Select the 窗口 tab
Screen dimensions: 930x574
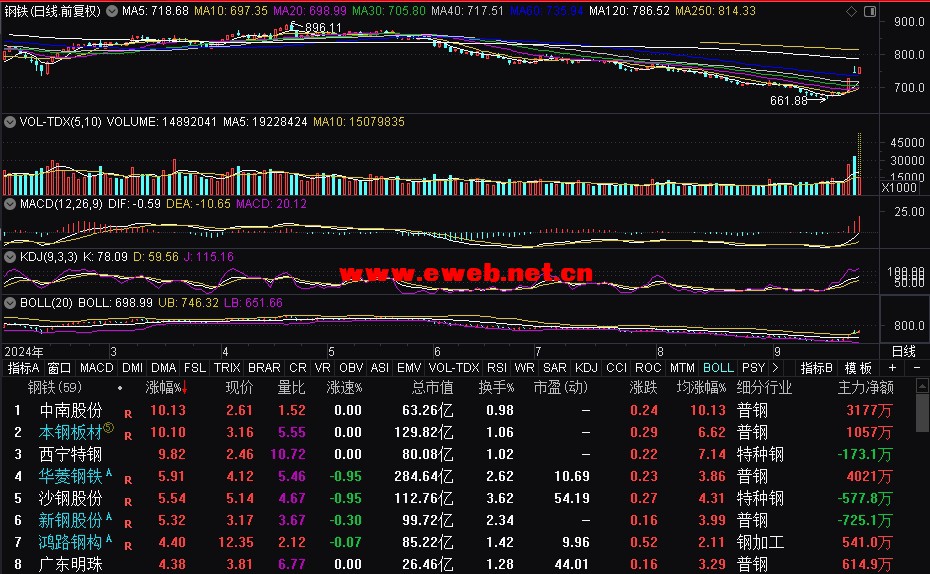(59, 368)
